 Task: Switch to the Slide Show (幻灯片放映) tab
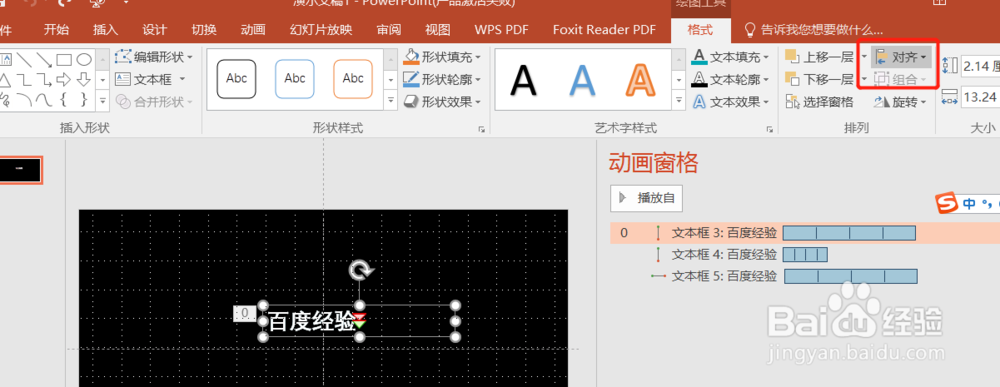pos(321,29)
